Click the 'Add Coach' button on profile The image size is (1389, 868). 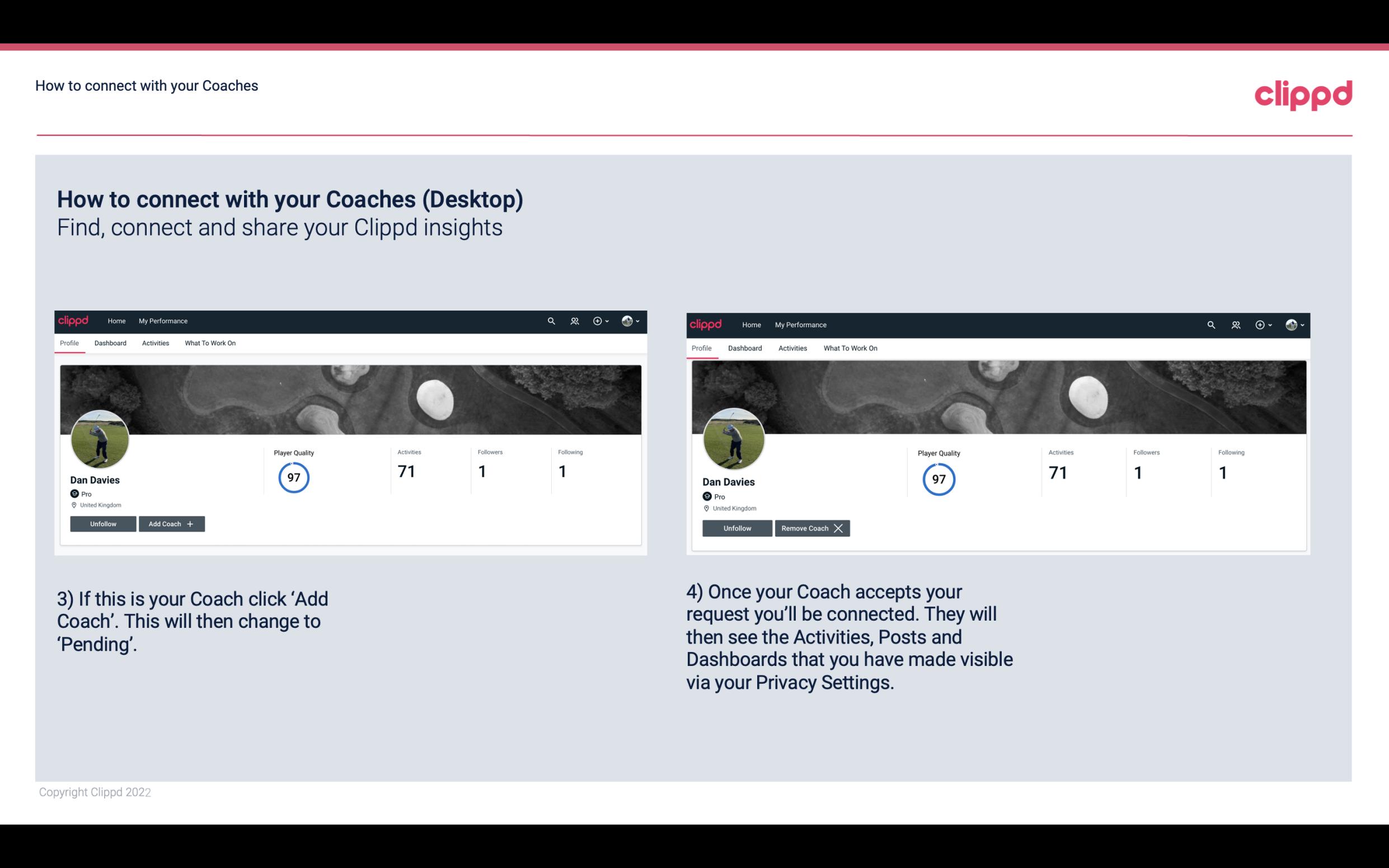[170, 523]
